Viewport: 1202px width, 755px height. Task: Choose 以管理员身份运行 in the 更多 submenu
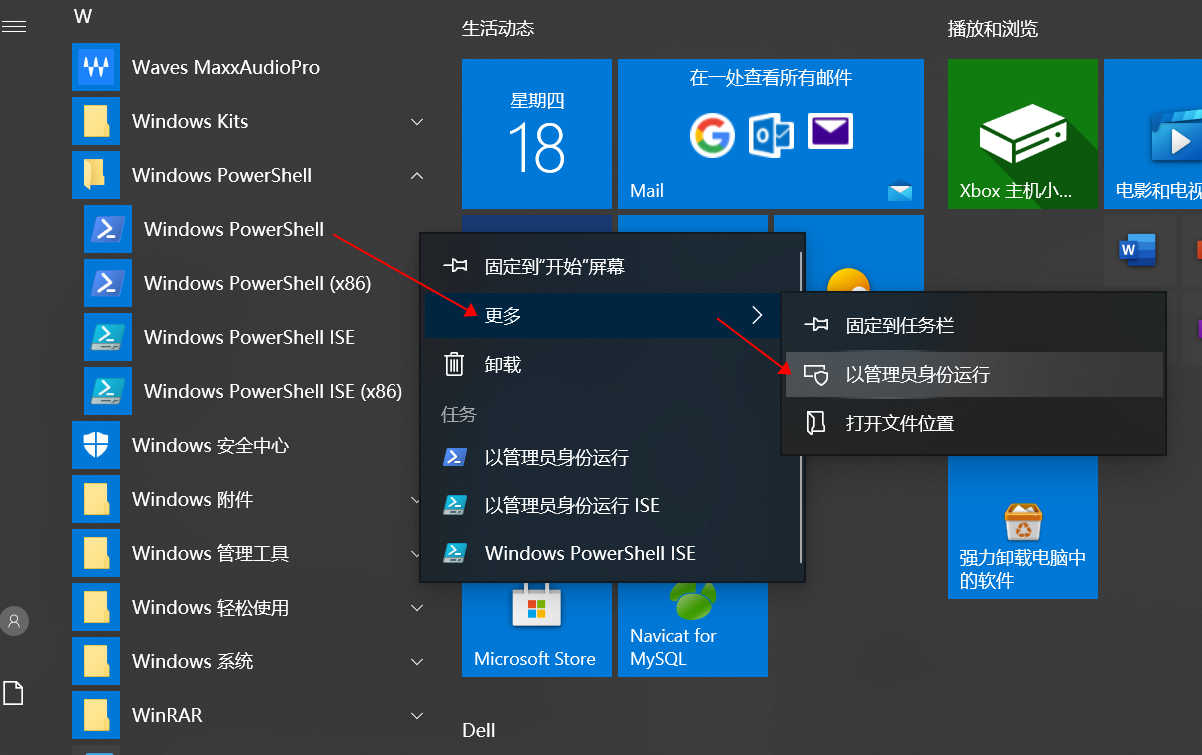pyautogui.click(x=974, y=374)
